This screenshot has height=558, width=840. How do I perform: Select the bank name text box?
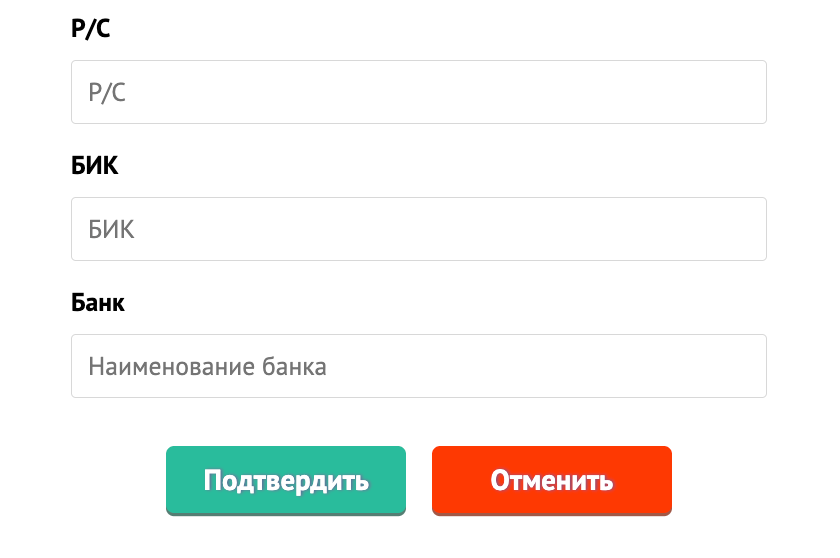pyautogui.click(x=418, y=366)
